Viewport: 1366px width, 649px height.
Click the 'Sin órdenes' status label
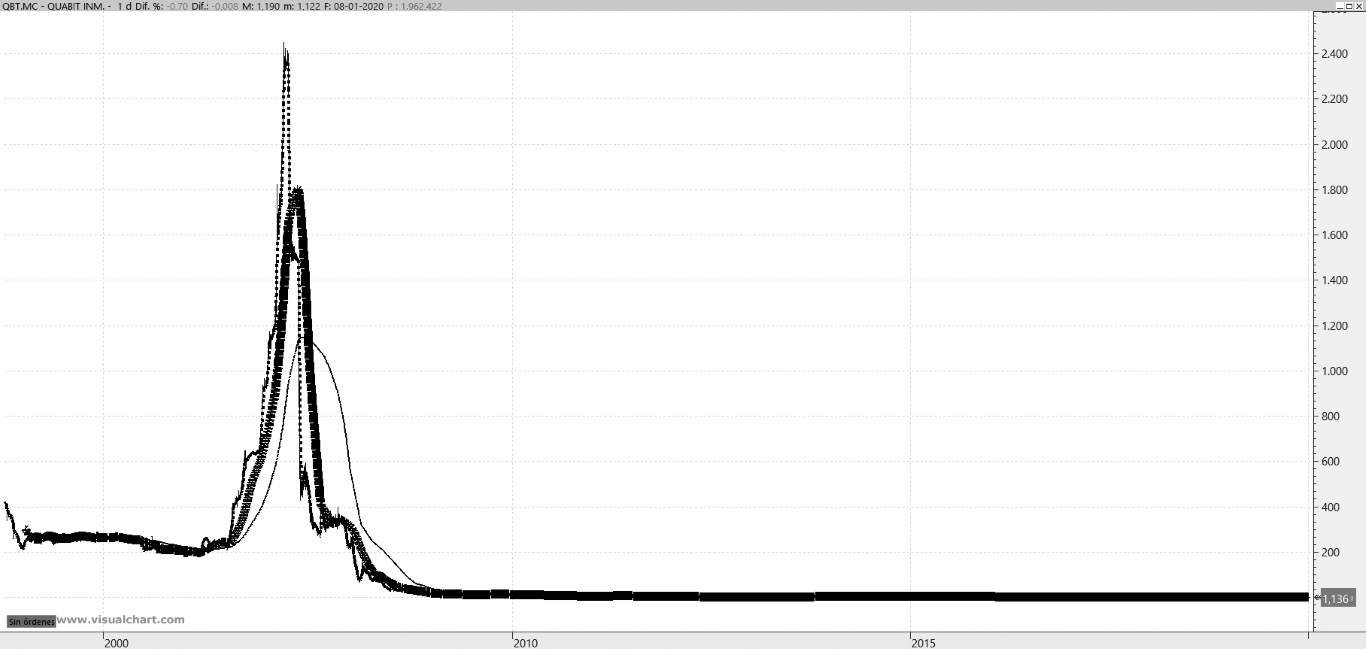pos(29,621)
